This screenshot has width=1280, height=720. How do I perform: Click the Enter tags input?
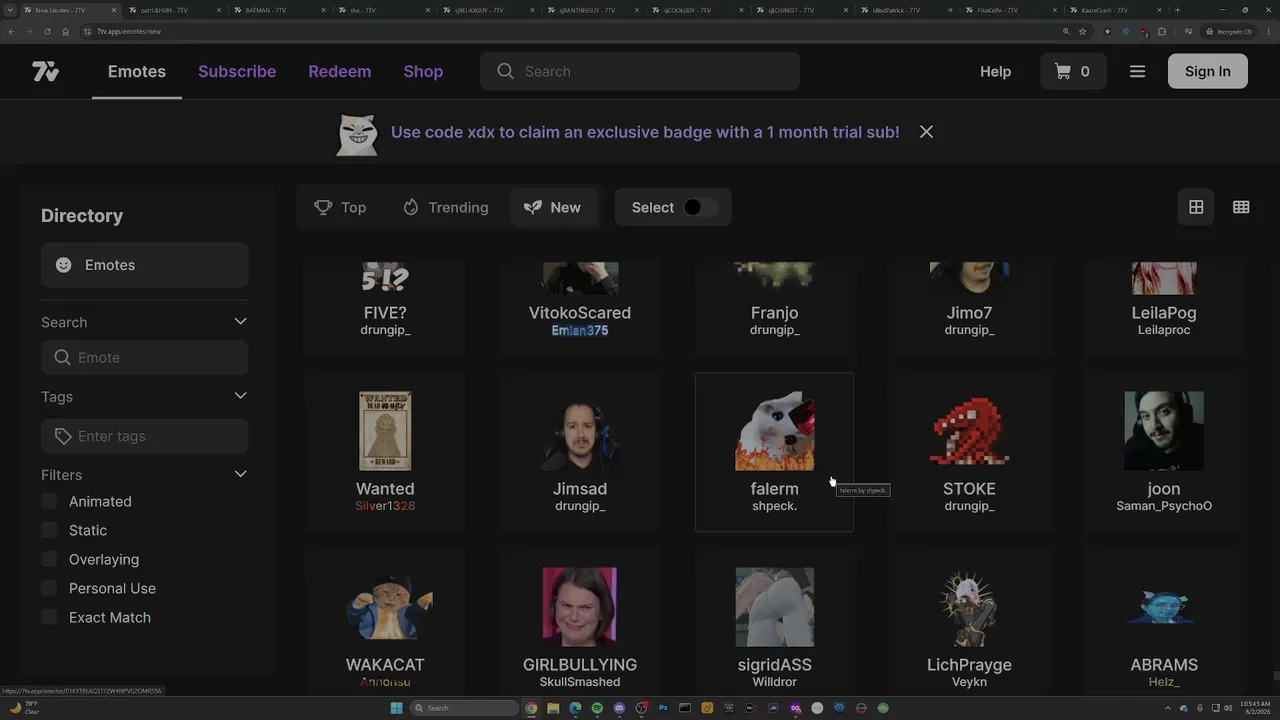coord(145,436)
